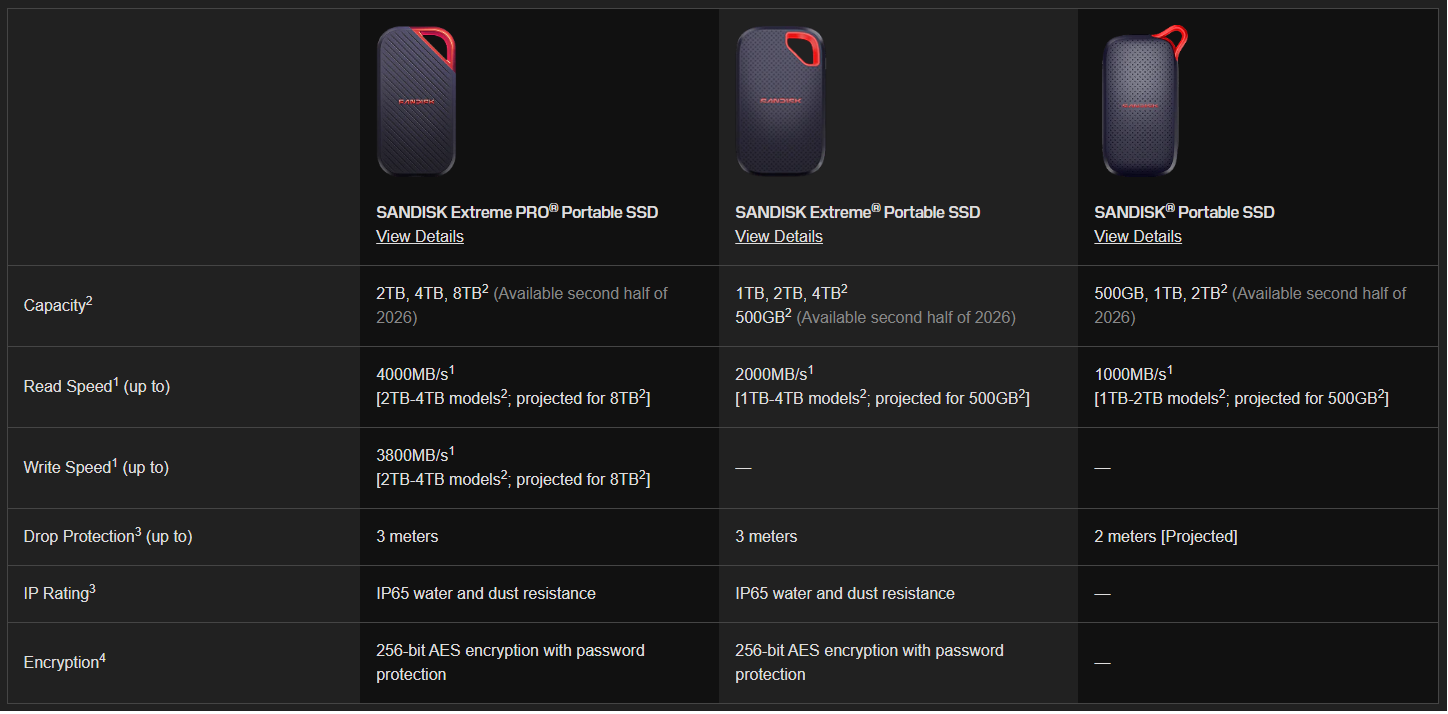1448x714 pixels.
Task: Click the SANDISK Extreme Portable SSD image
Action: coord(781,100)
